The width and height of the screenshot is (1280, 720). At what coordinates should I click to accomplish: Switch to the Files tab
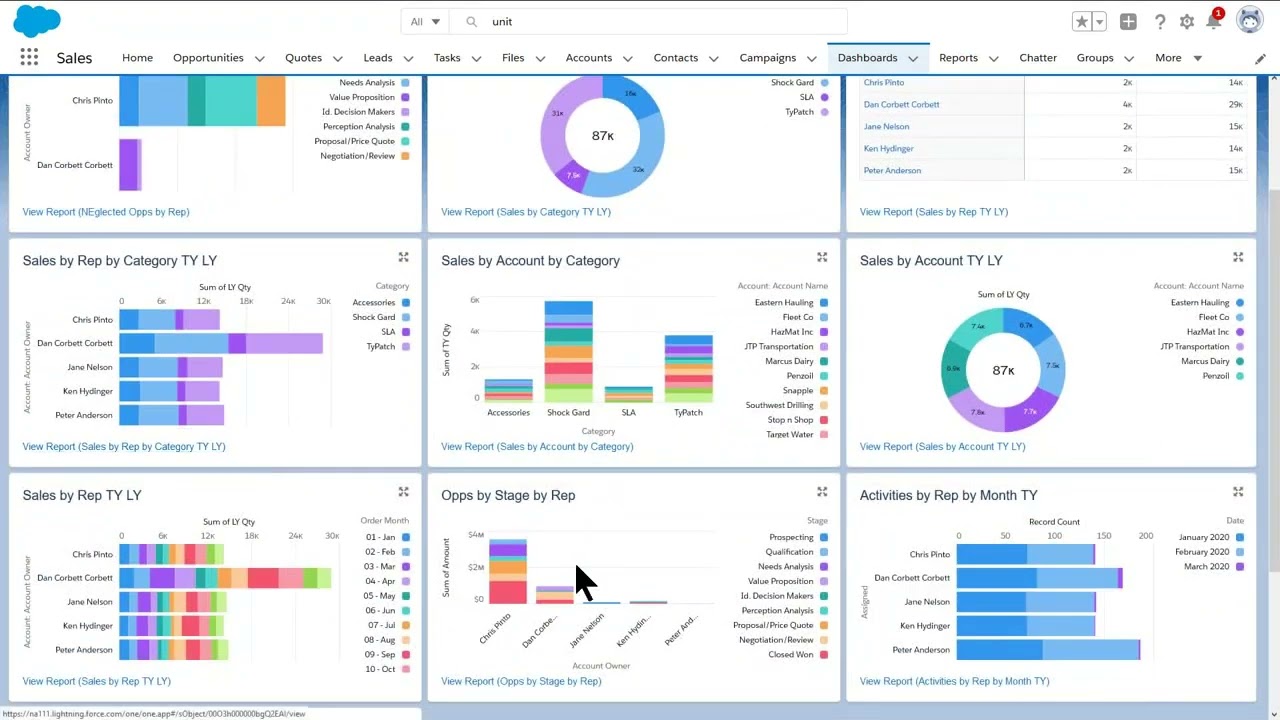[x=513, y=58]
